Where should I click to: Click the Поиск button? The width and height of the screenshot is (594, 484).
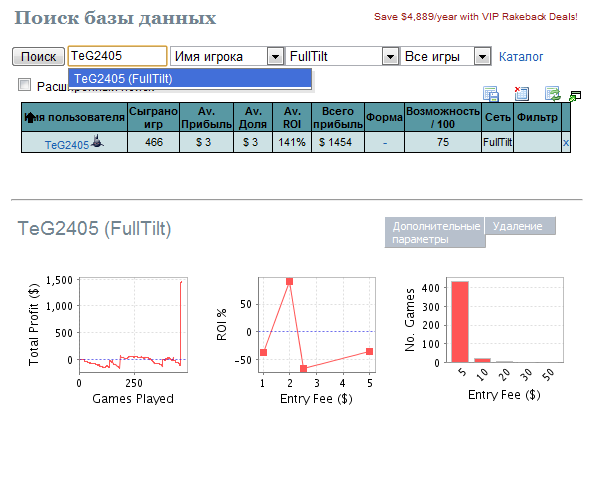pyautogui.click(x=38, y=56)
